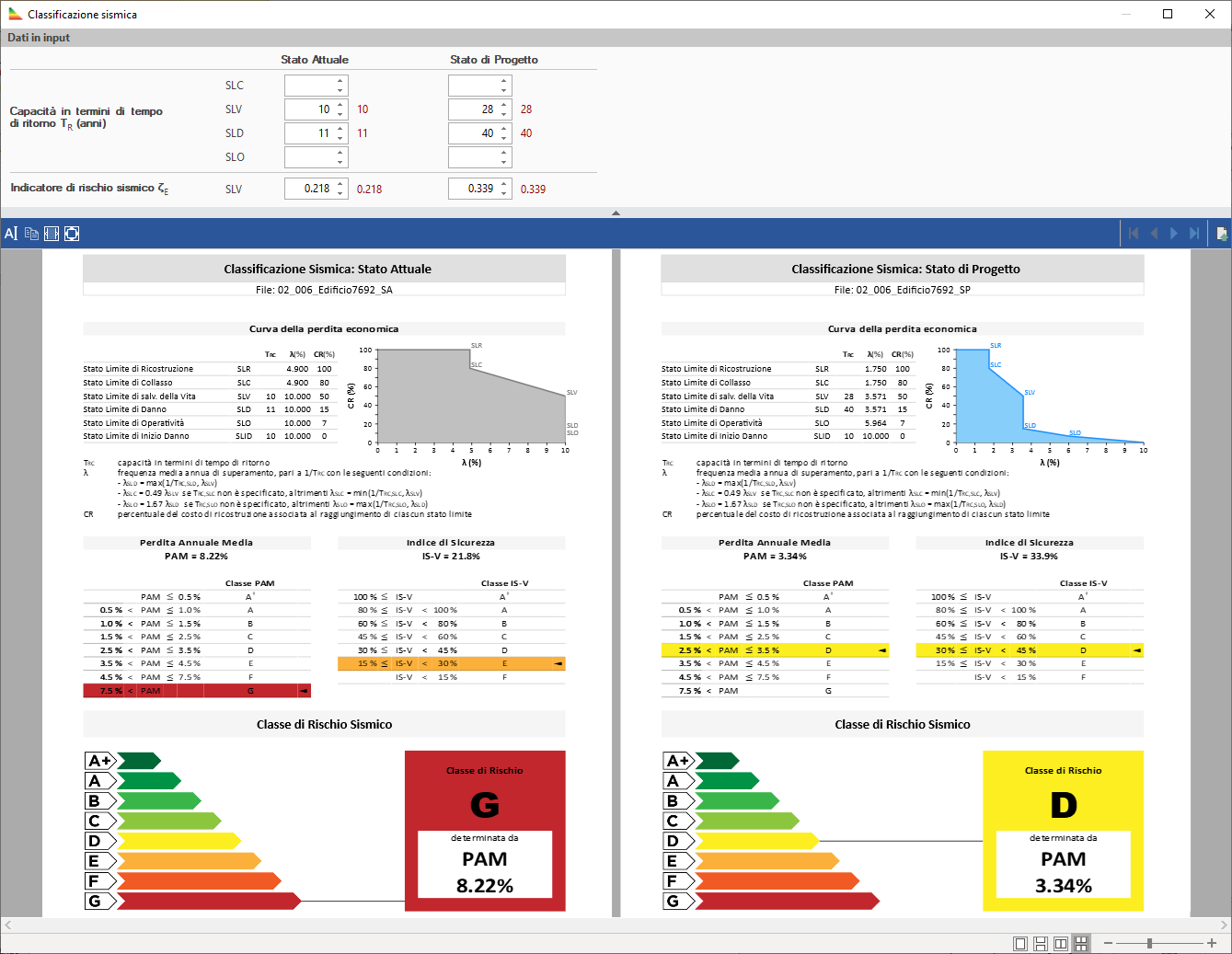The image size is (1232, 954).
Task: Switch to single page view layout
Action: 1020,944
